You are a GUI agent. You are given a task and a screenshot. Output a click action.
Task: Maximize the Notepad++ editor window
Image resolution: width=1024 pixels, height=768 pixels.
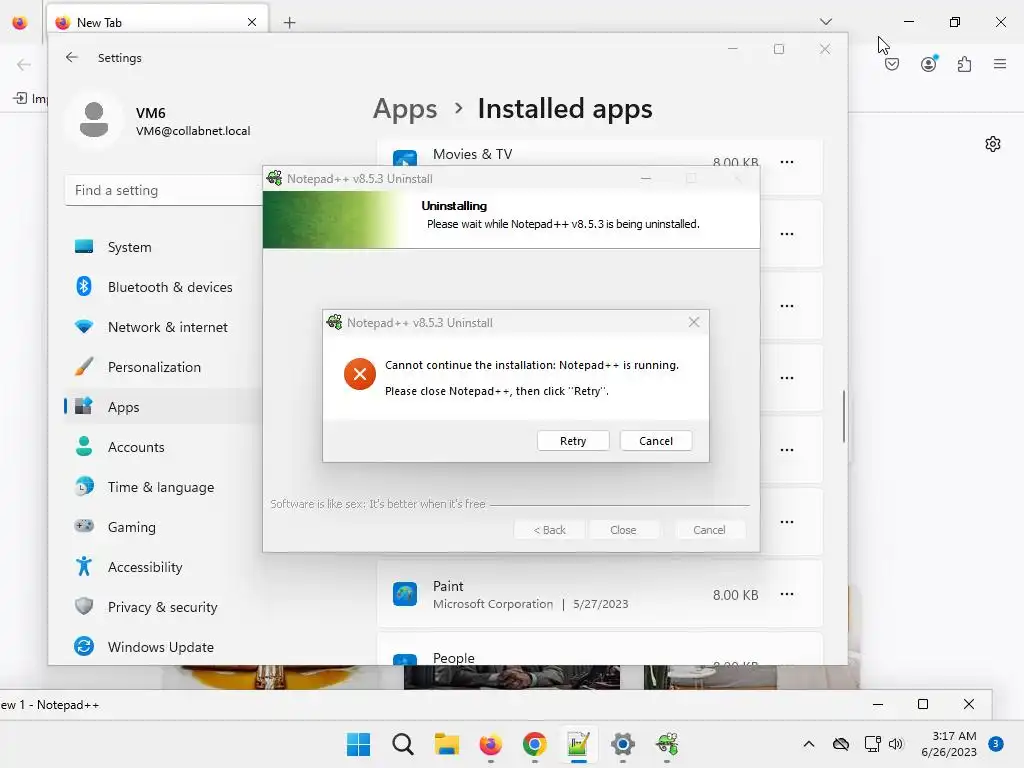[x=923, y=704]
